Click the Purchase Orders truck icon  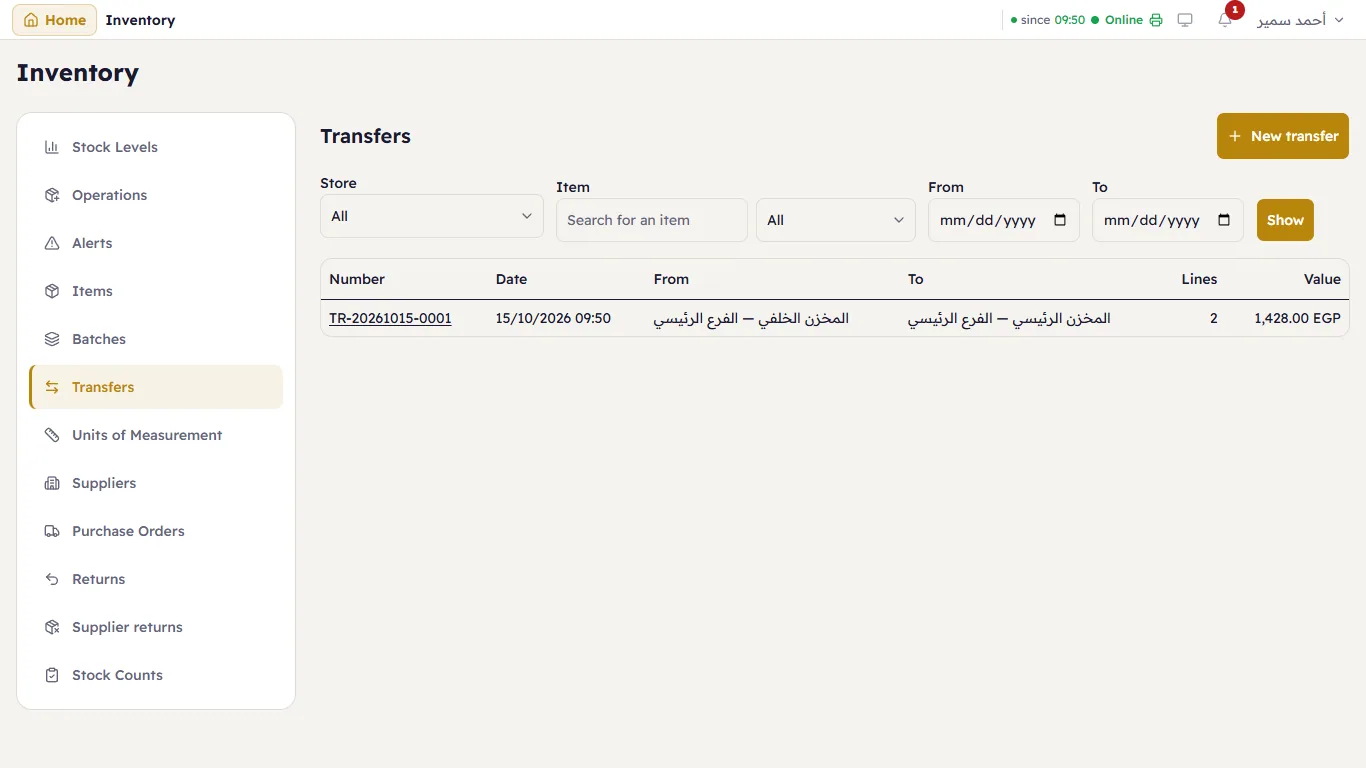(52, 531)
